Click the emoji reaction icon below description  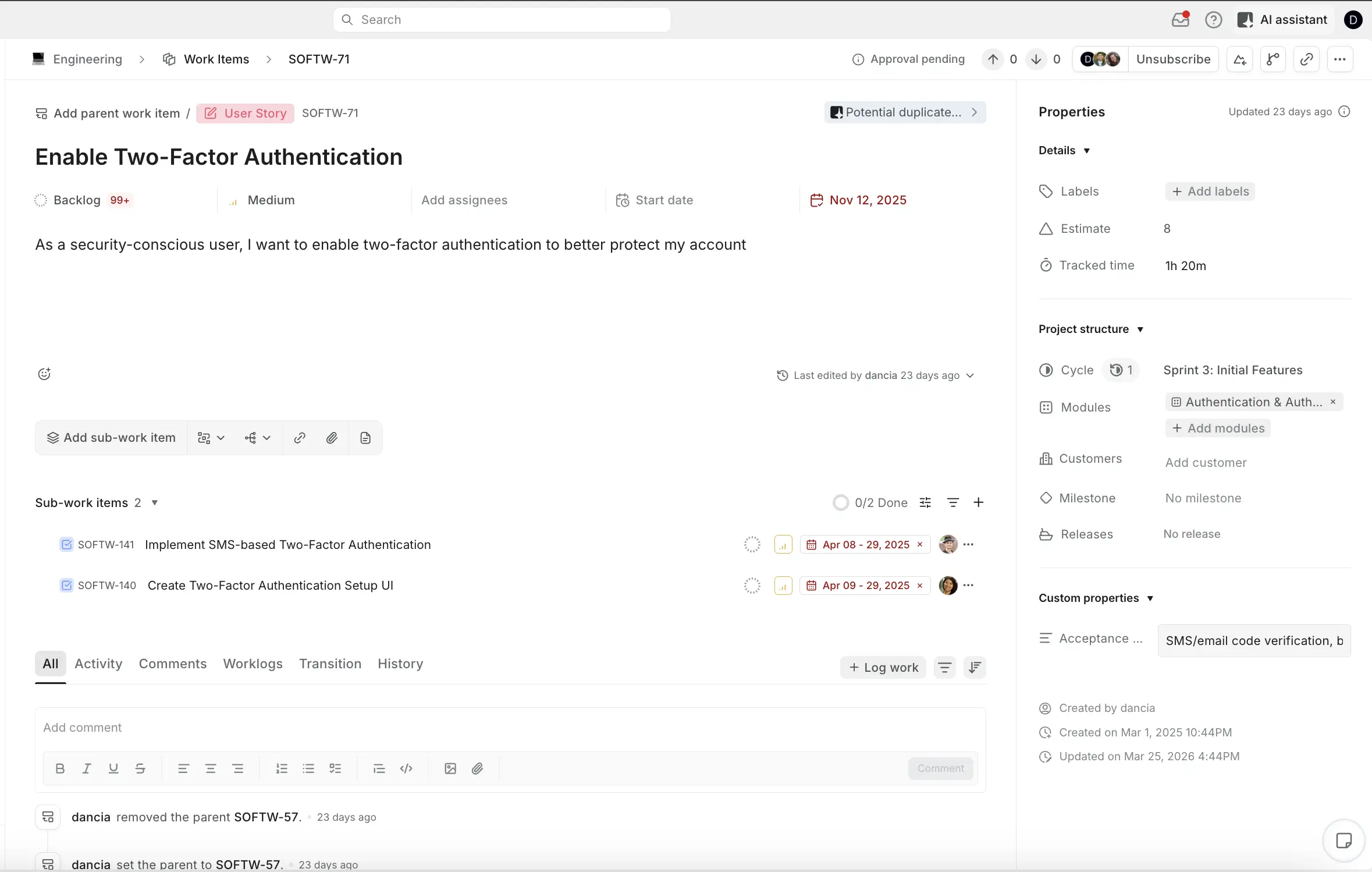[x=44, y=374]
